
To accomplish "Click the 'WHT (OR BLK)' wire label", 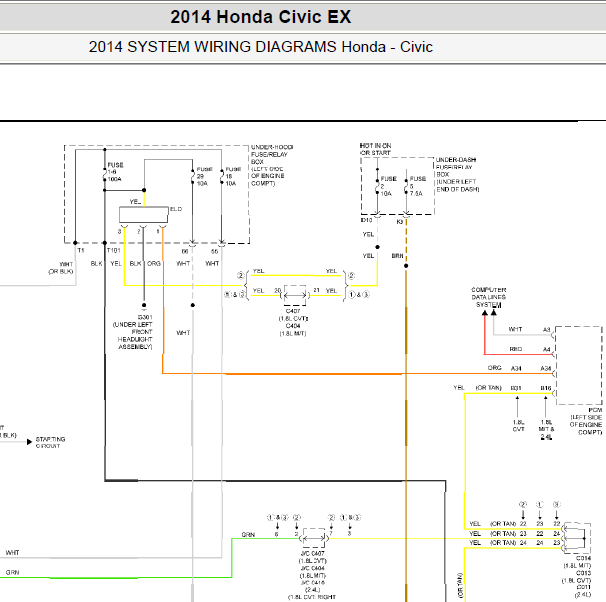I will click(61, 268).
